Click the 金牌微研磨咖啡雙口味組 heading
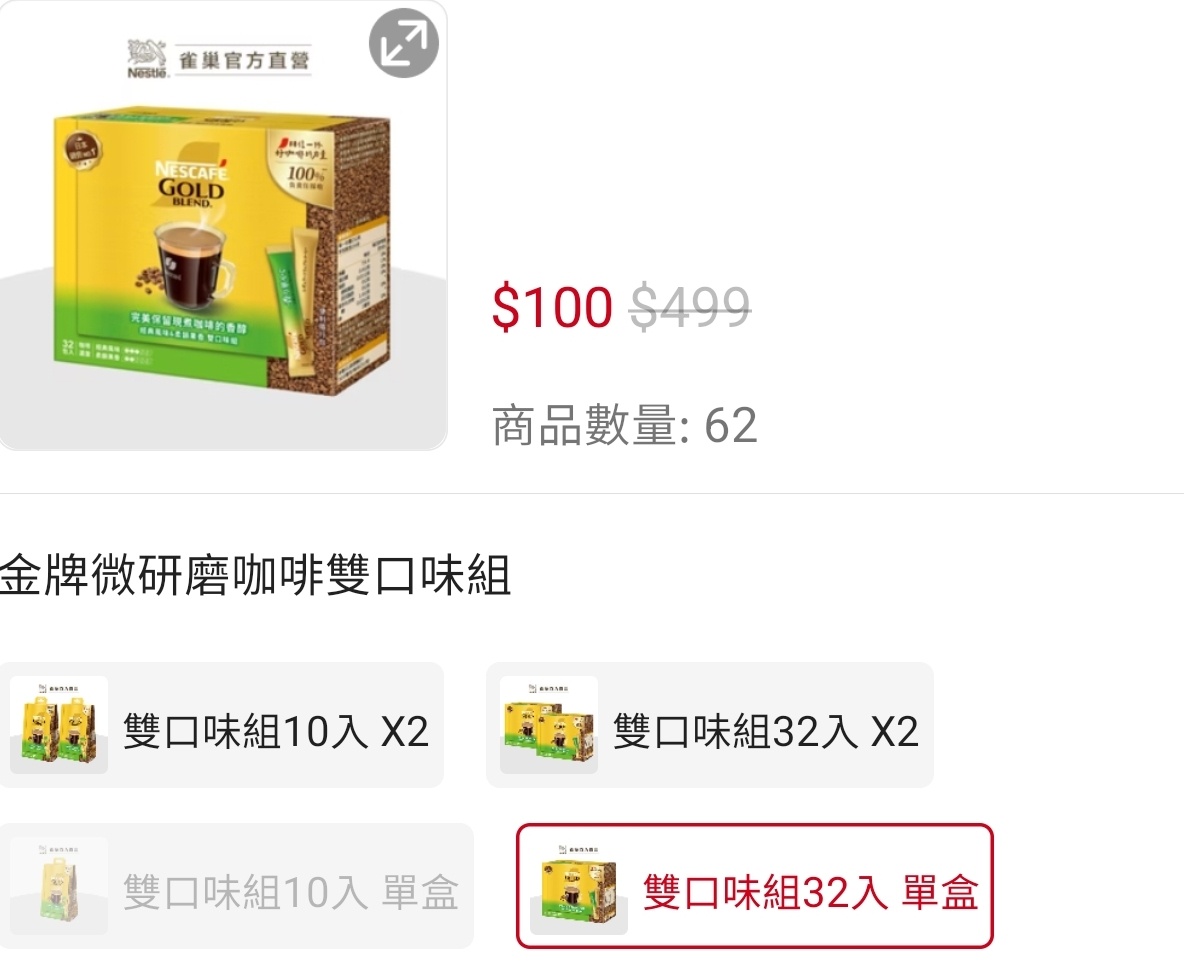 (255, 575)
